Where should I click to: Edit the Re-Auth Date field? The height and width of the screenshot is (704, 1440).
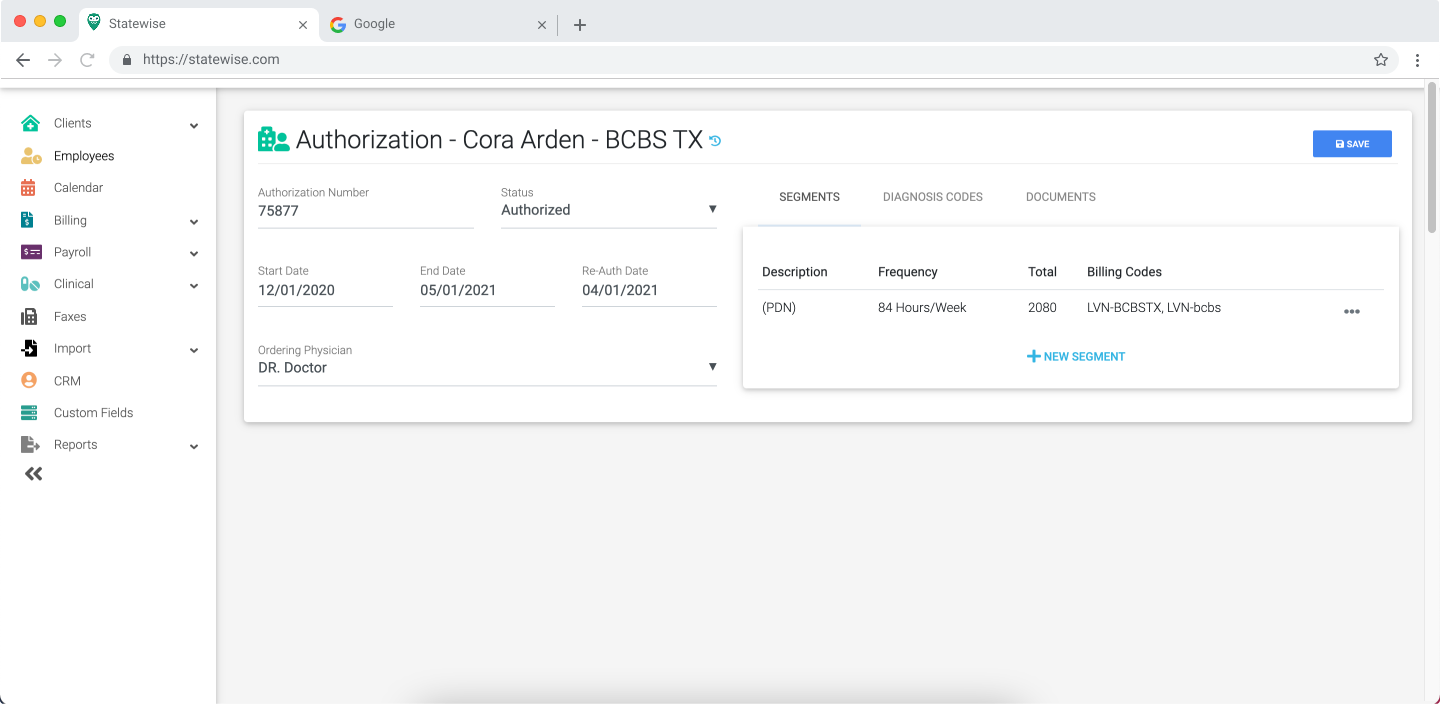(x=649, y=291)
